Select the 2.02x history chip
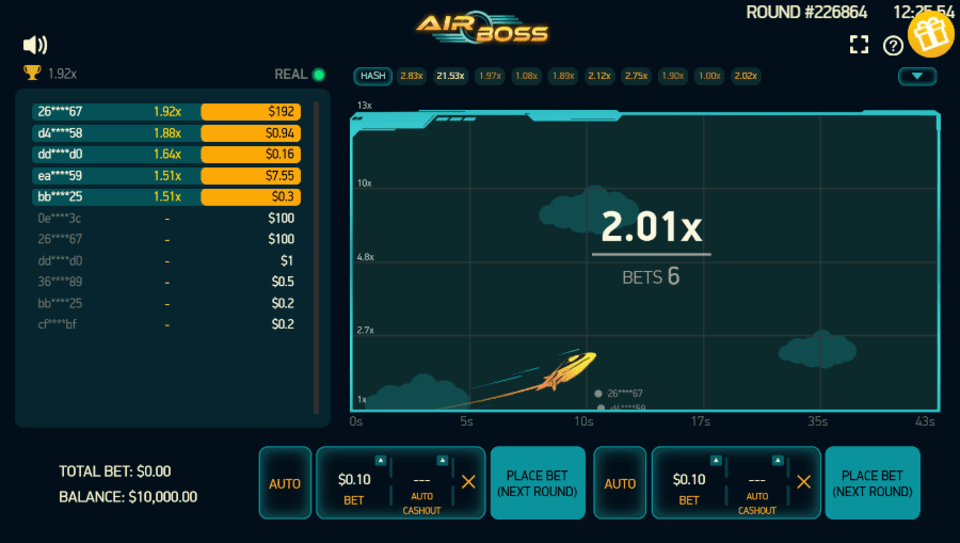Viewport: 960px width, 543px height. [x=746, y=76]
